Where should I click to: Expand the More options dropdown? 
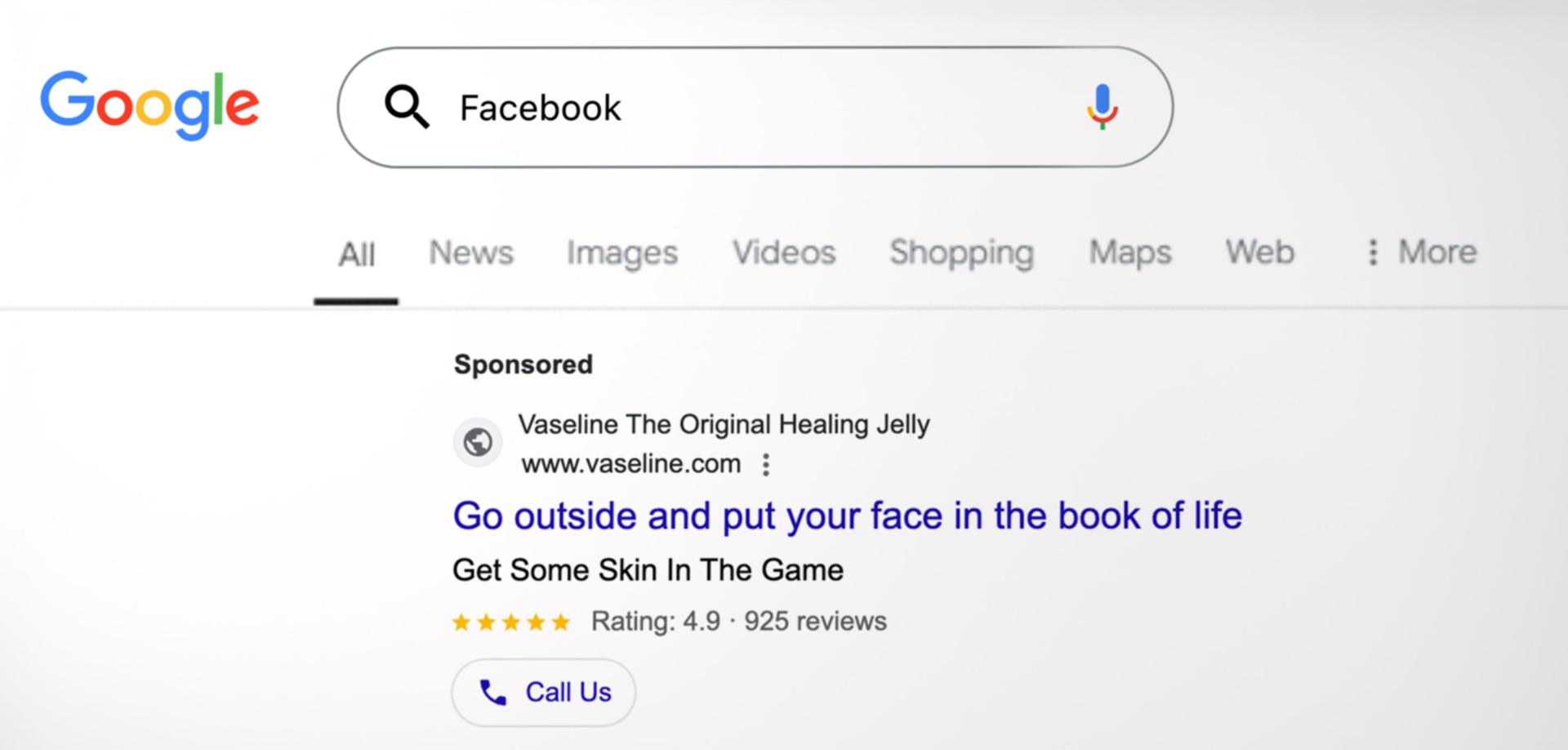click(x=1422, y=252)
